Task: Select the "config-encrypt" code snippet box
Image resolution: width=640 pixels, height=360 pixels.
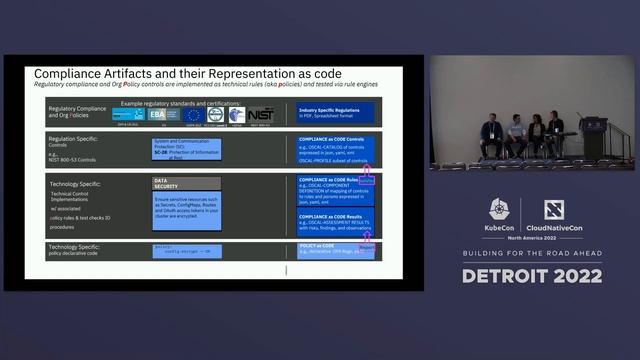Action: (x=187, y=251)
